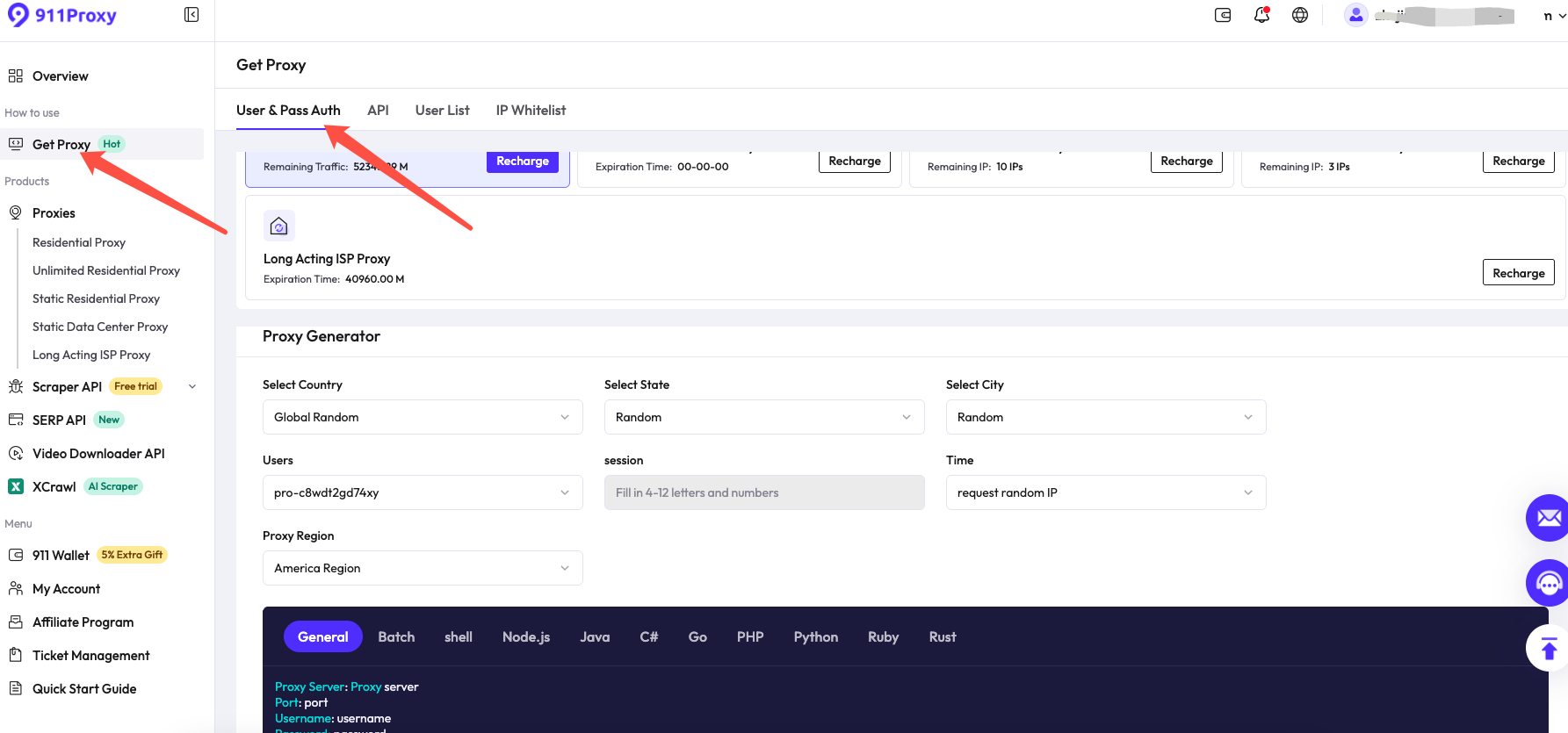This screenshot has height=733, width=1568.
Task: Change language with globe icon
Action: [1300, 15]
